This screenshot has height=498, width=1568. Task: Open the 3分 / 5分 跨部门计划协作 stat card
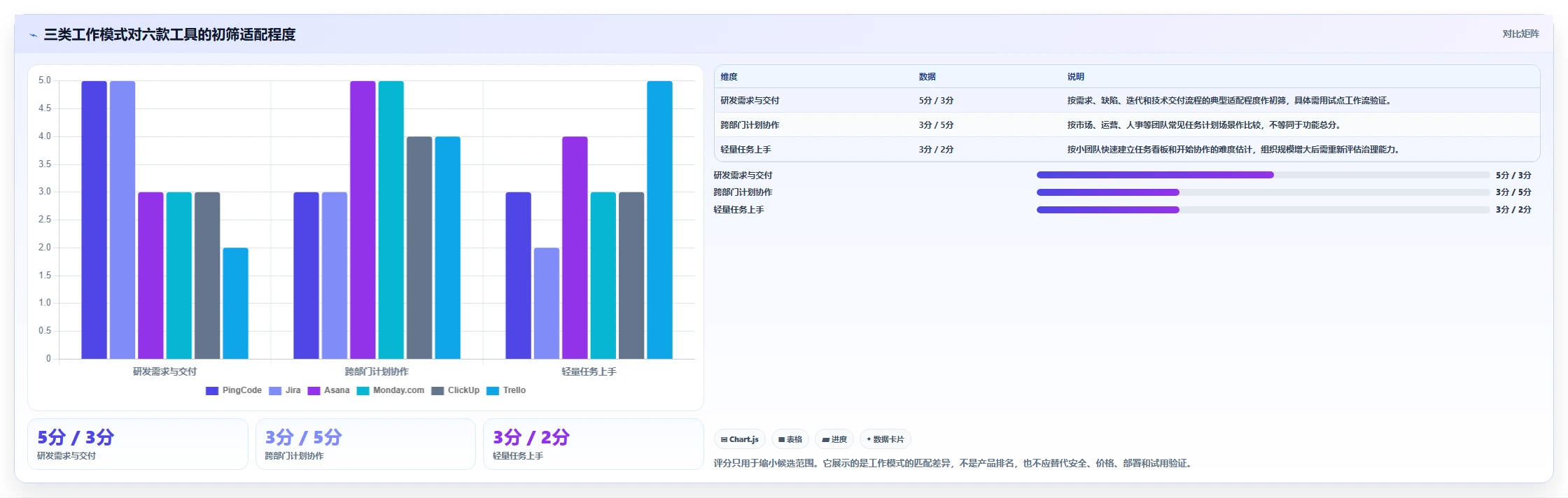point(365,444)
